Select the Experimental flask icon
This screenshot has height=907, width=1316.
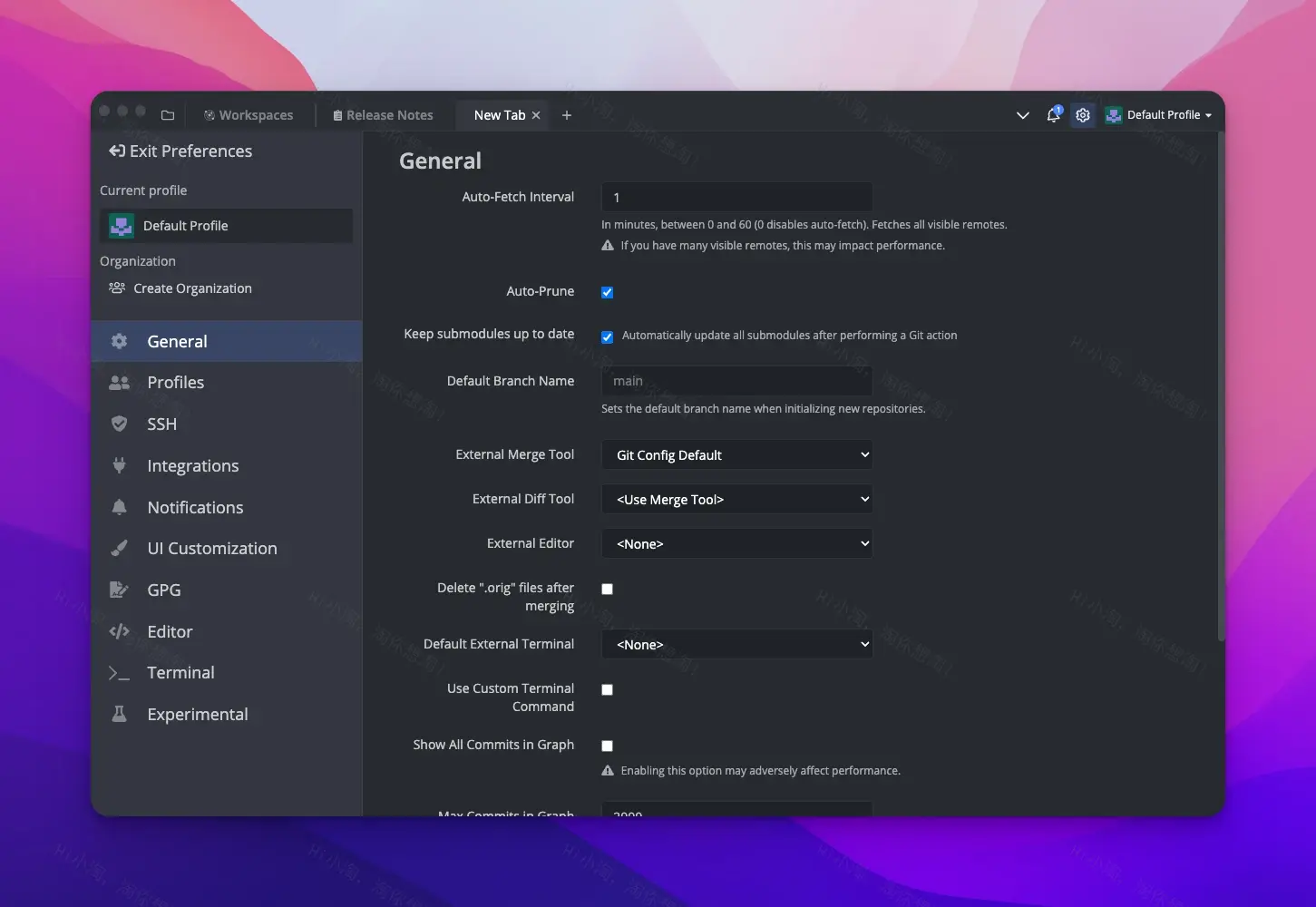(119, 714)
